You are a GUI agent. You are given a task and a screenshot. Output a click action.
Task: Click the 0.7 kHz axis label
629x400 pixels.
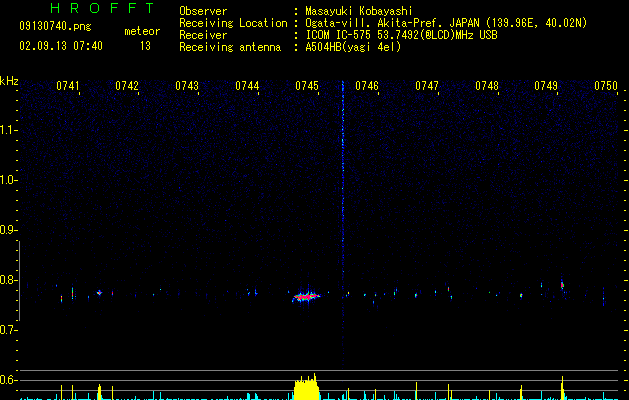pyautogui.click(x=8, y=330)
